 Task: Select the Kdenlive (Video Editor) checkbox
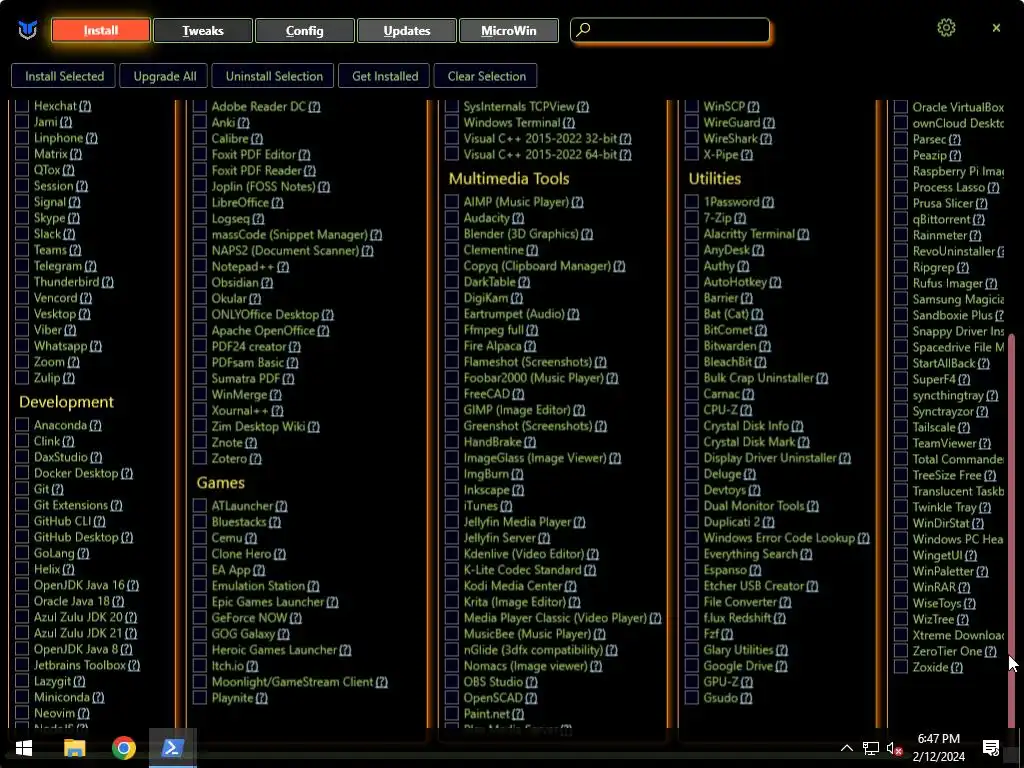click(x=451, y=554)
